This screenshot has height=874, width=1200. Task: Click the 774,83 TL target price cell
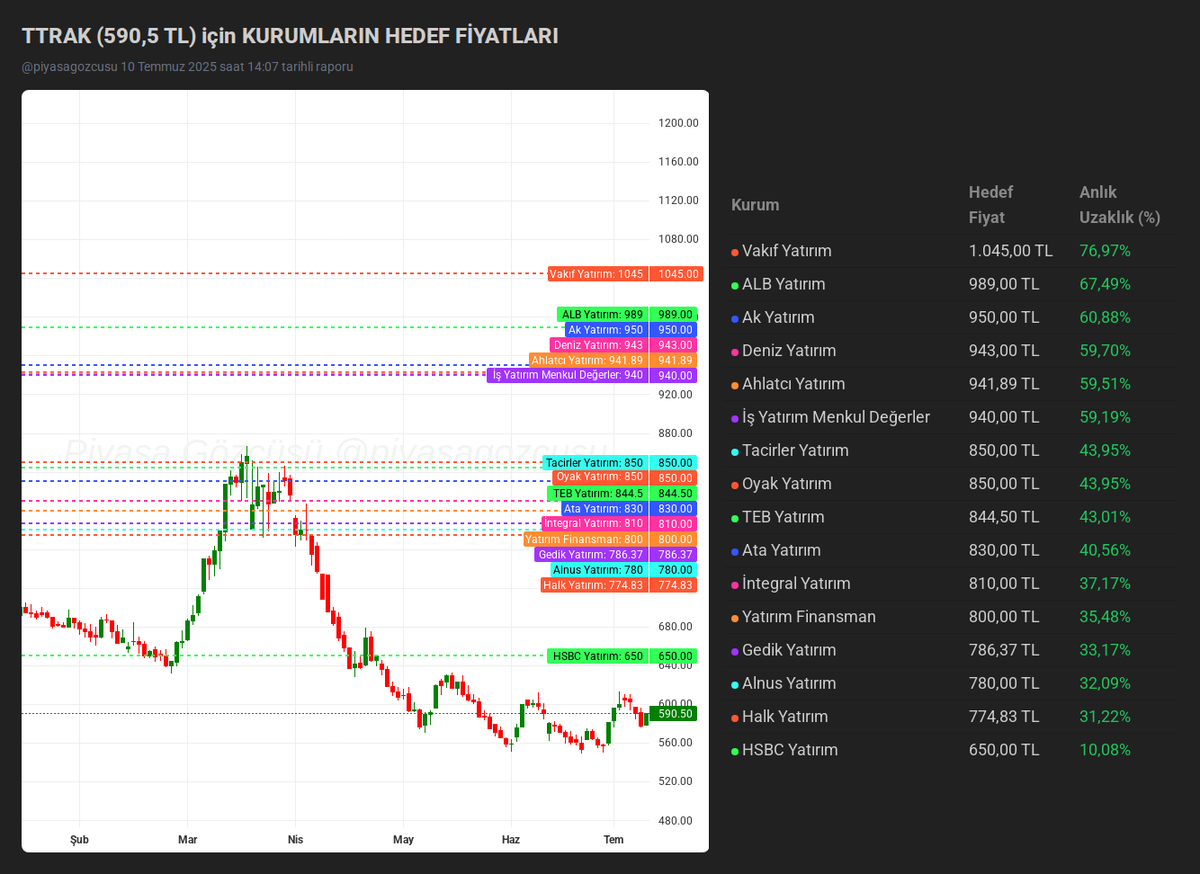click(1004, 716)
